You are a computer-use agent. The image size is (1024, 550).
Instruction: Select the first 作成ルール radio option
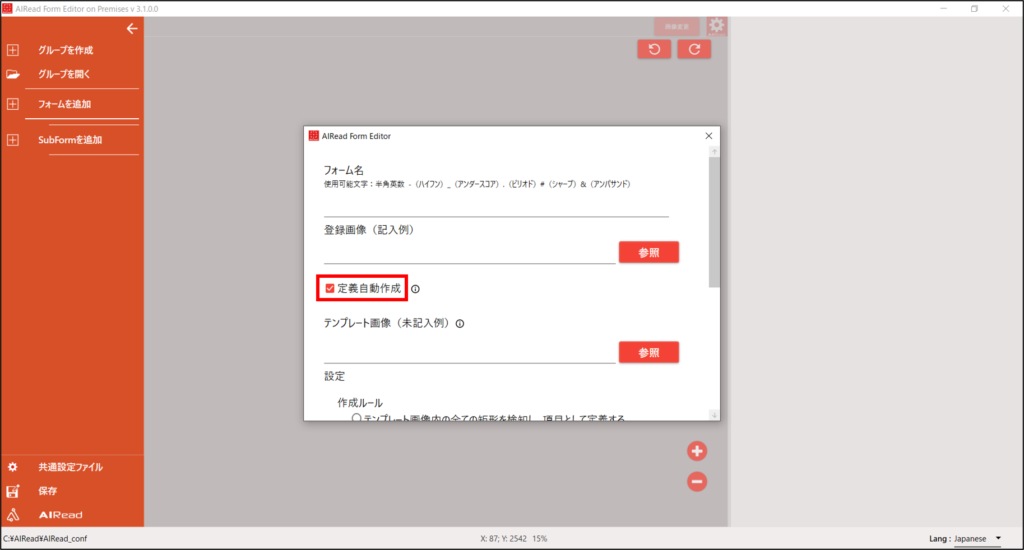pyautogui.click(x=356, y=418)
